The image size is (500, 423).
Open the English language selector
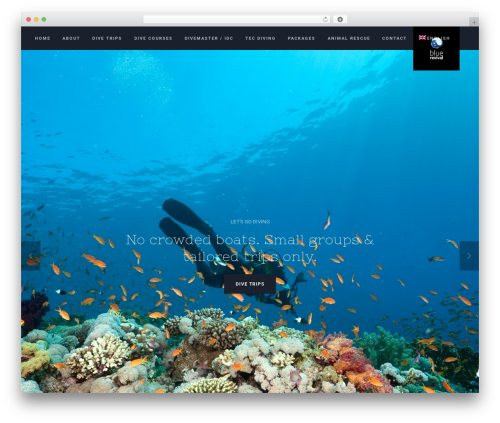click(x=434, y=38)
